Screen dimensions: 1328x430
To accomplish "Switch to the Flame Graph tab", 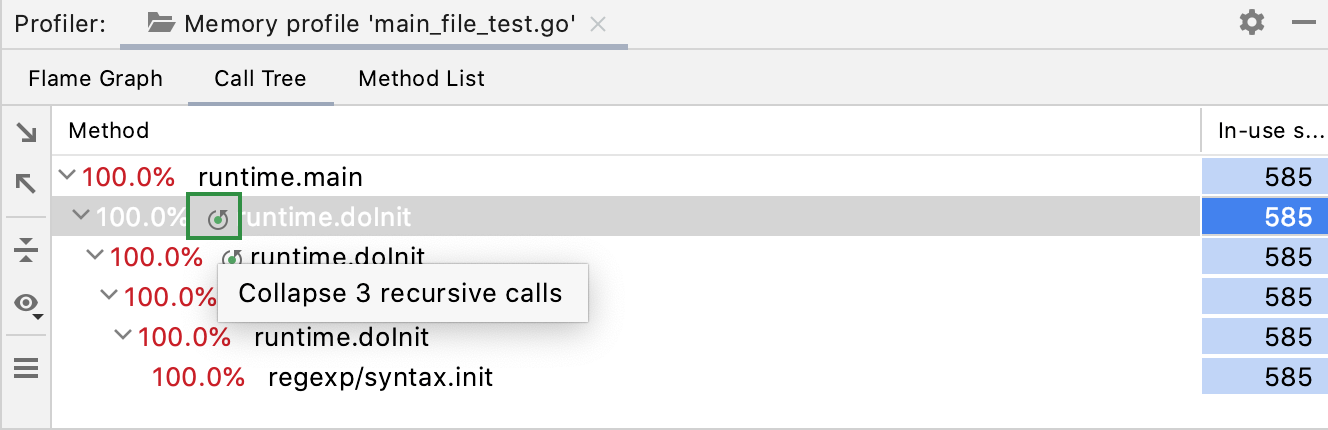I will click(x=95, y=78).
